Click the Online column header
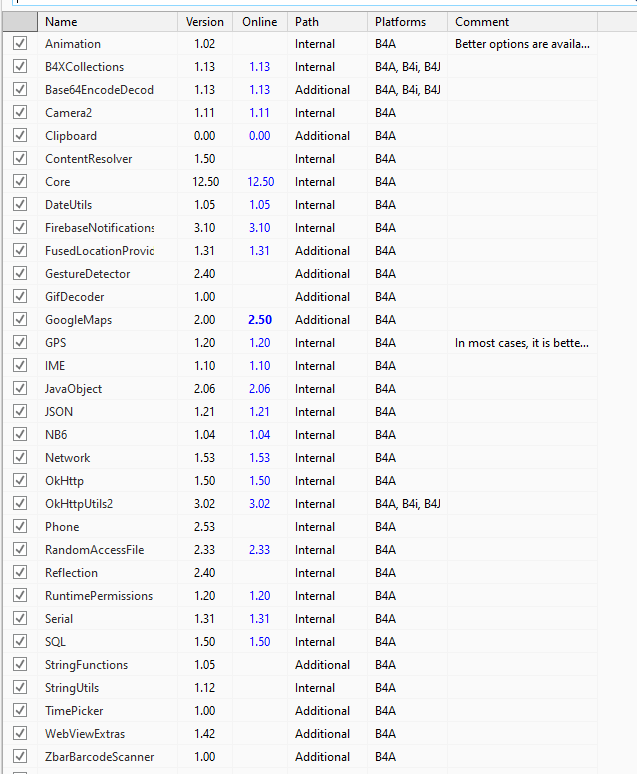Image resolution: width=637 pixels, height=774 pixels. coord(259,22)
